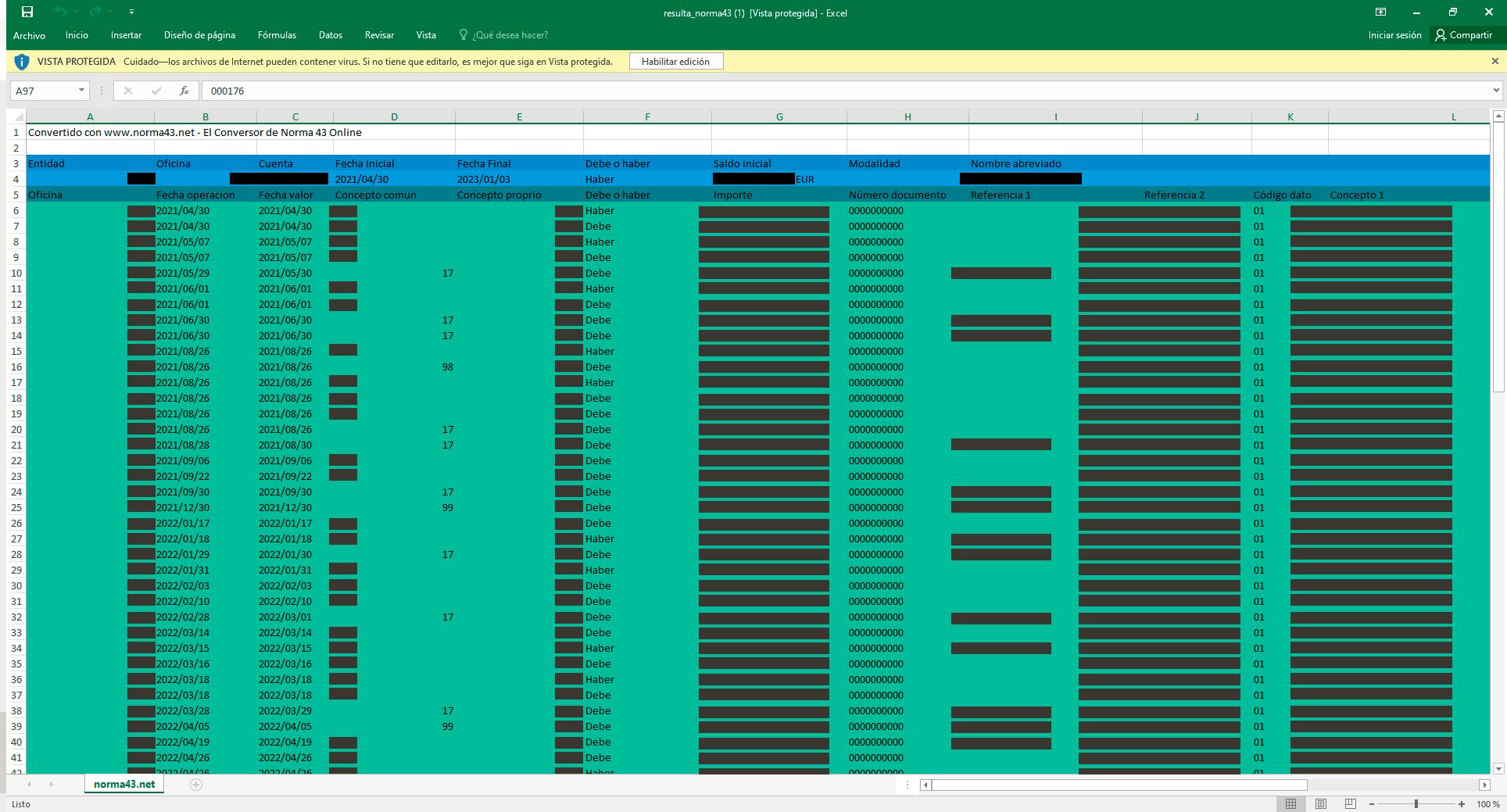
Task: Click the previous sheet navigation arrow
Action: (x=29, y=785)
